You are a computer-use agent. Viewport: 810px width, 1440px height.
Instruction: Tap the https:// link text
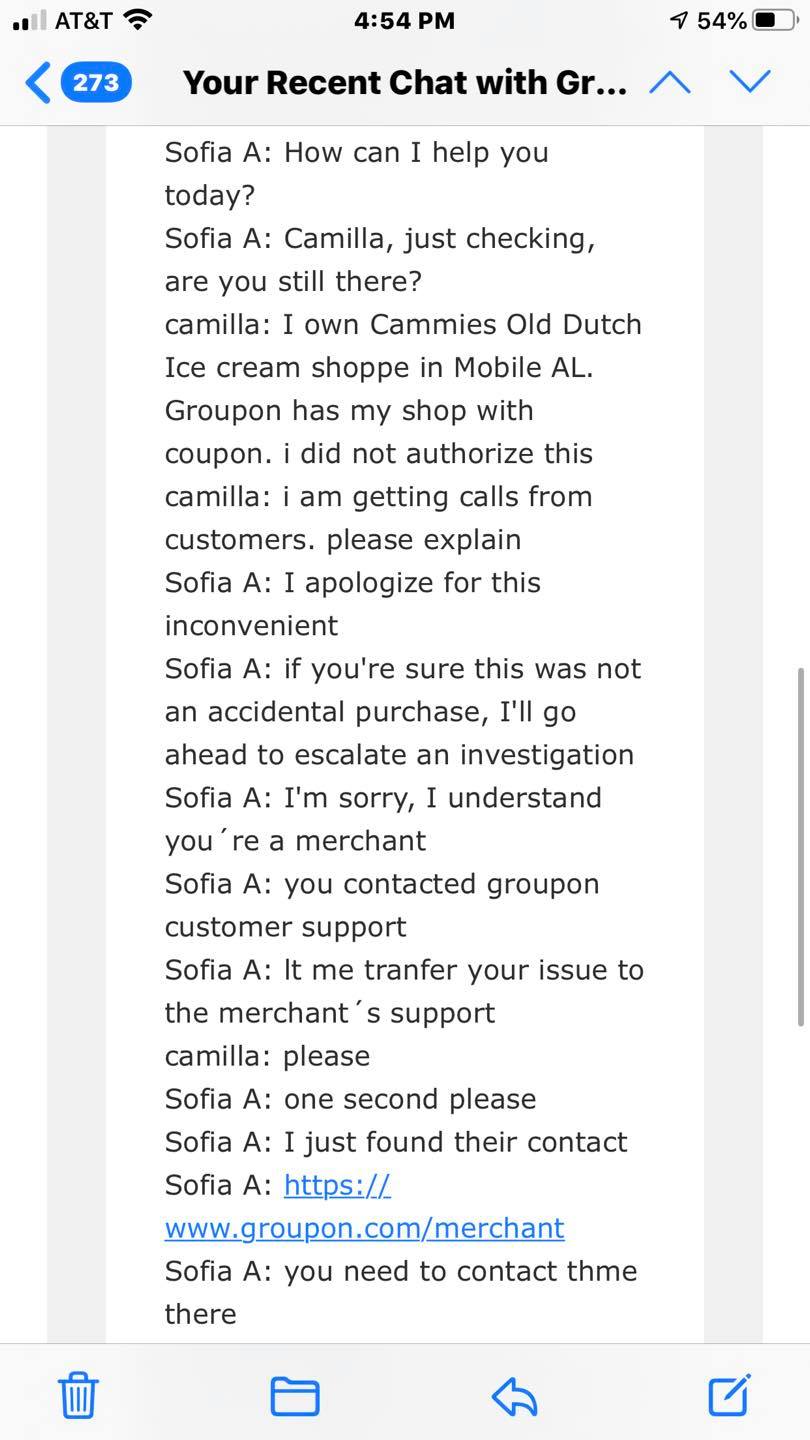tap(337, 1185)
